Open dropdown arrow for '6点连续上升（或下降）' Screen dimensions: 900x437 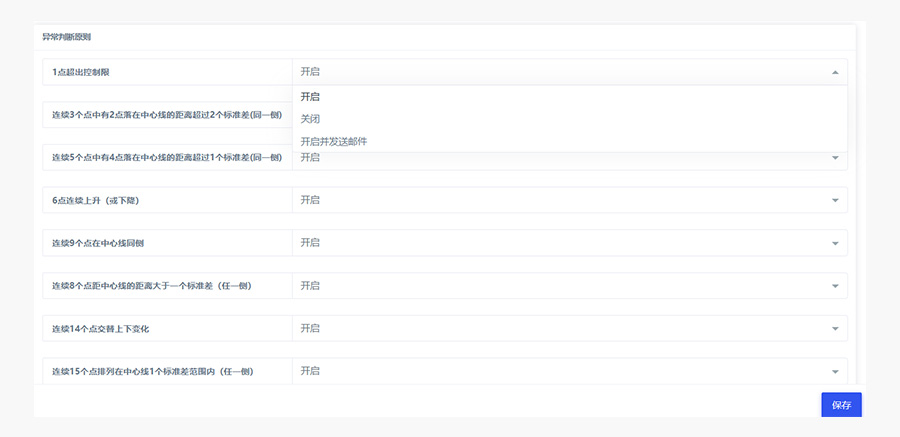[835, 200]
